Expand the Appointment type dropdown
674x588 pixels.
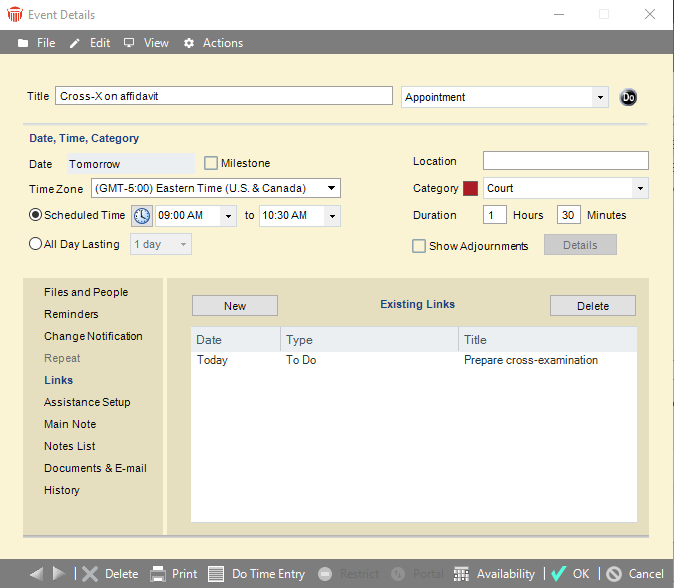(599, 97)
